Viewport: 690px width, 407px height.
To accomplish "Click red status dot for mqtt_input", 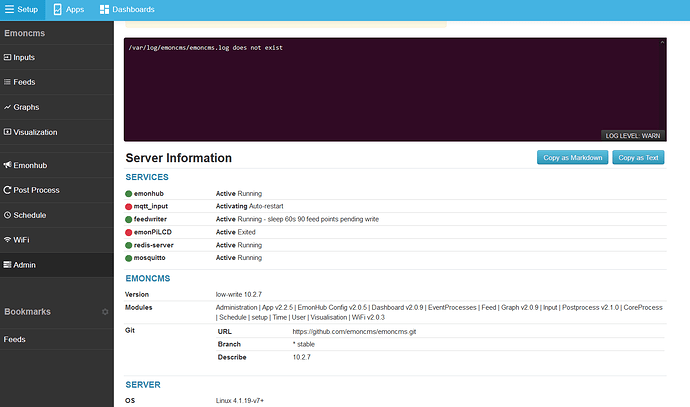I will click(128, 206).
